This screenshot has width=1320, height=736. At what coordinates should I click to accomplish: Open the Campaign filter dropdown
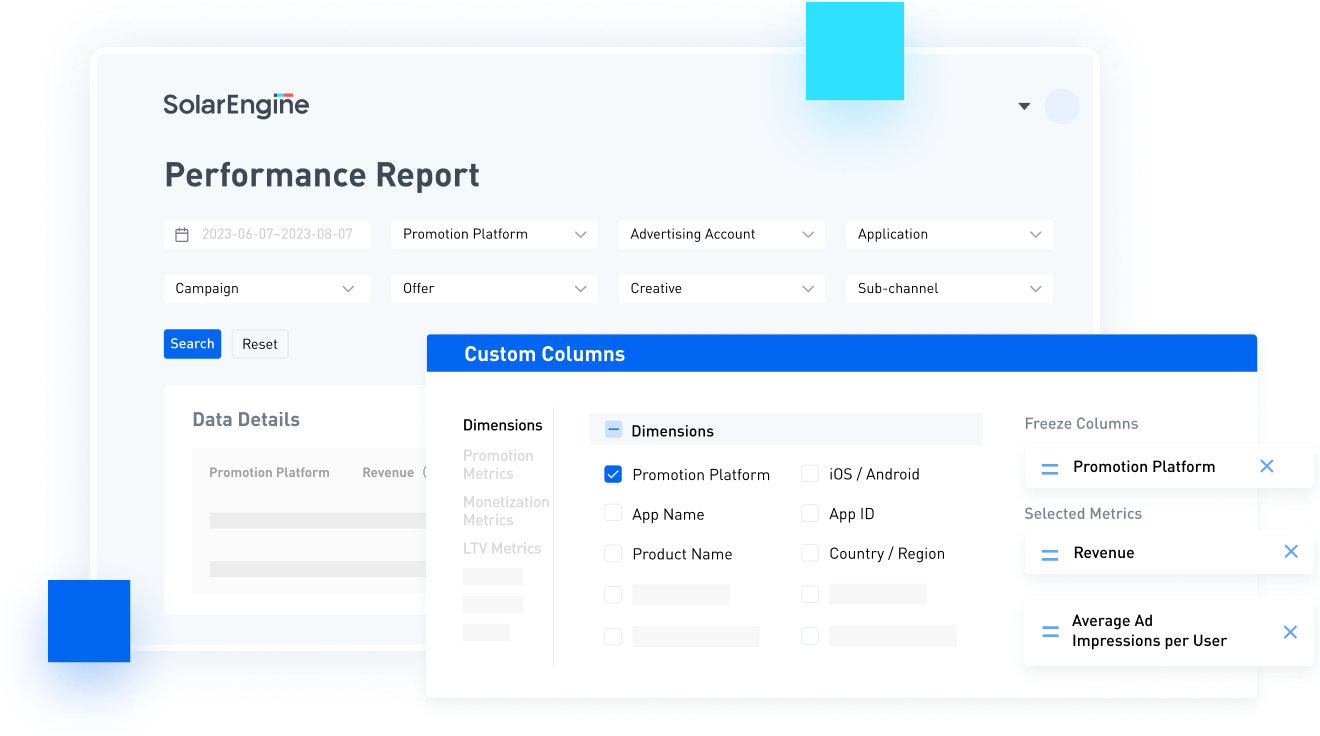pyautogui.click(x=267, y=289)
